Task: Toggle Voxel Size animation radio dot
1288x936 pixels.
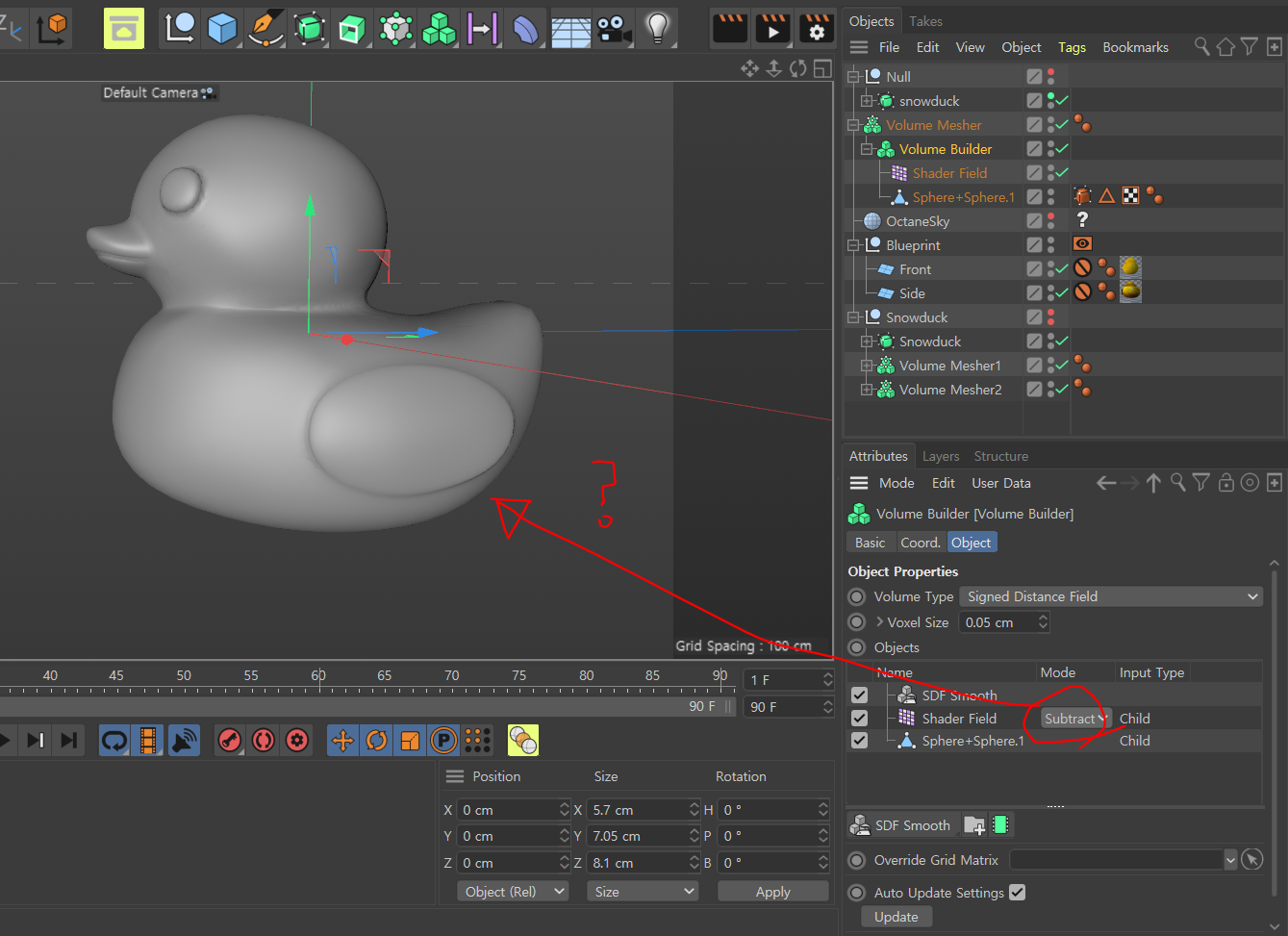Action: 857,622
